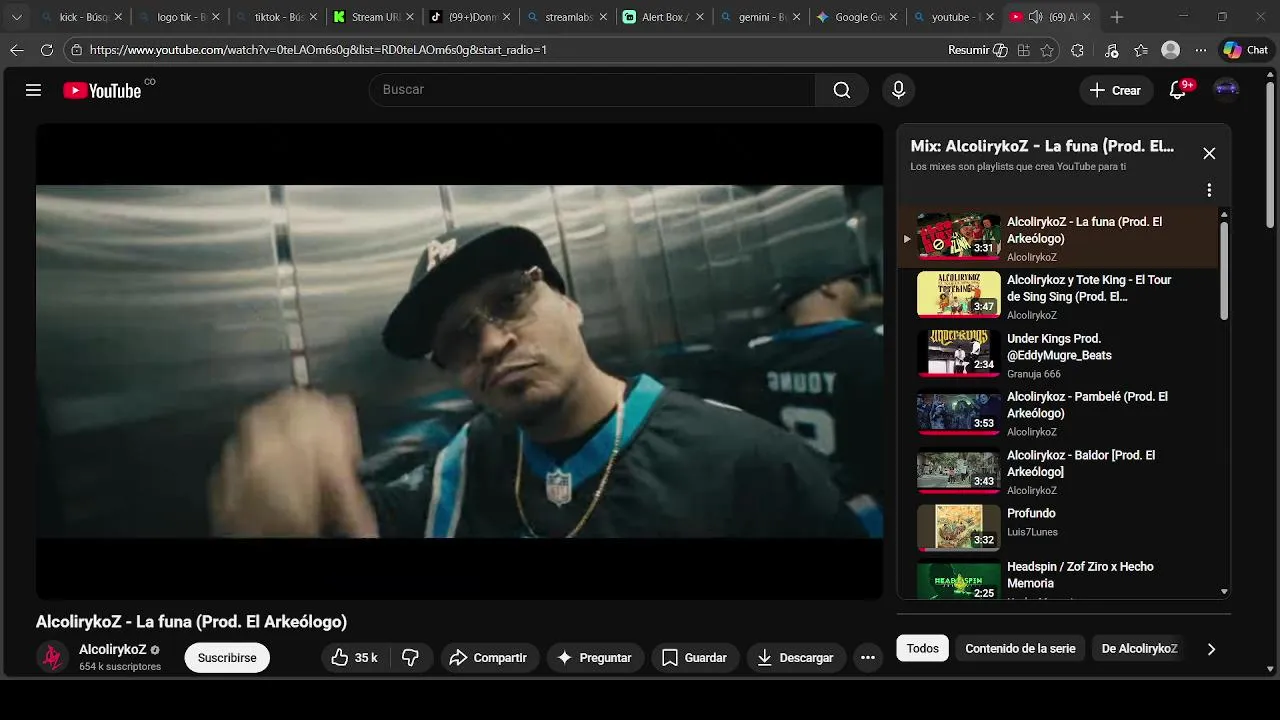
Task: Add this page to favorites star
Action: (x=1047, y=50)
